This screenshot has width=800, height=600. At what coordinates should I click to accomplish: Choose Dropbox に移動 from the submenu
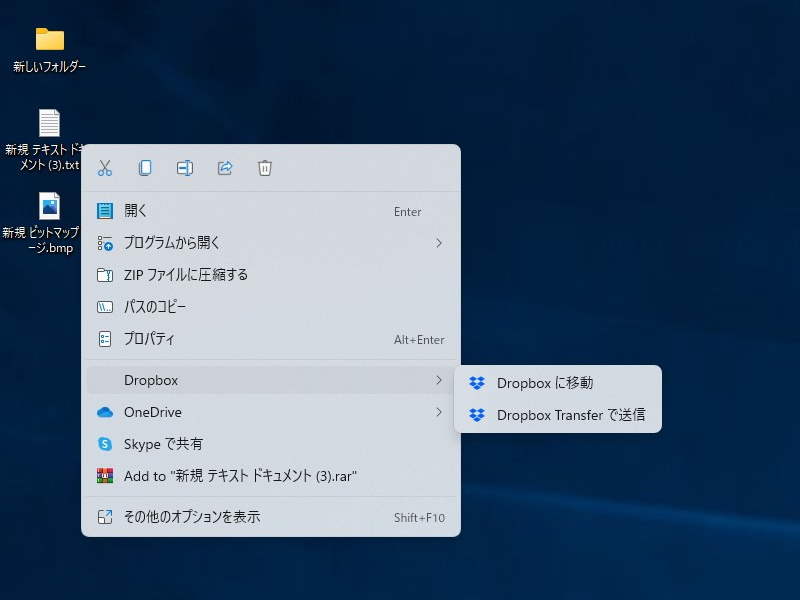546,382
